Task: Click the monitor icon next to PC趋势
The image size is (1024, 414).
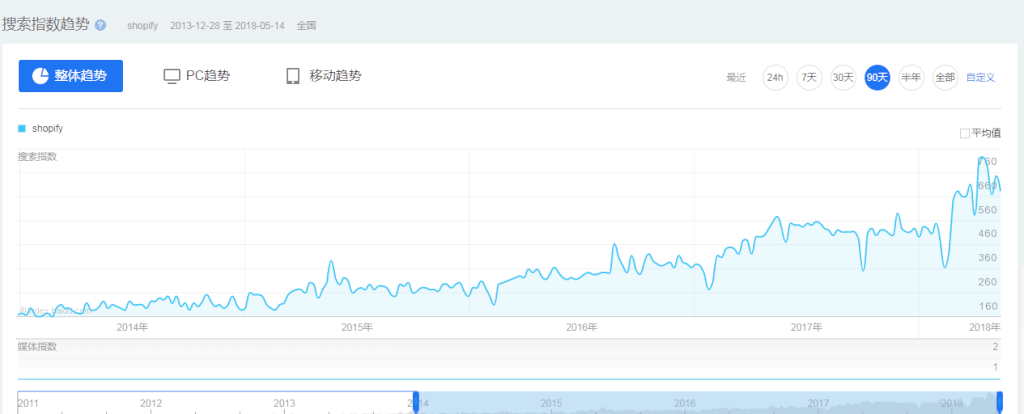Action: (x=171, y=76)
